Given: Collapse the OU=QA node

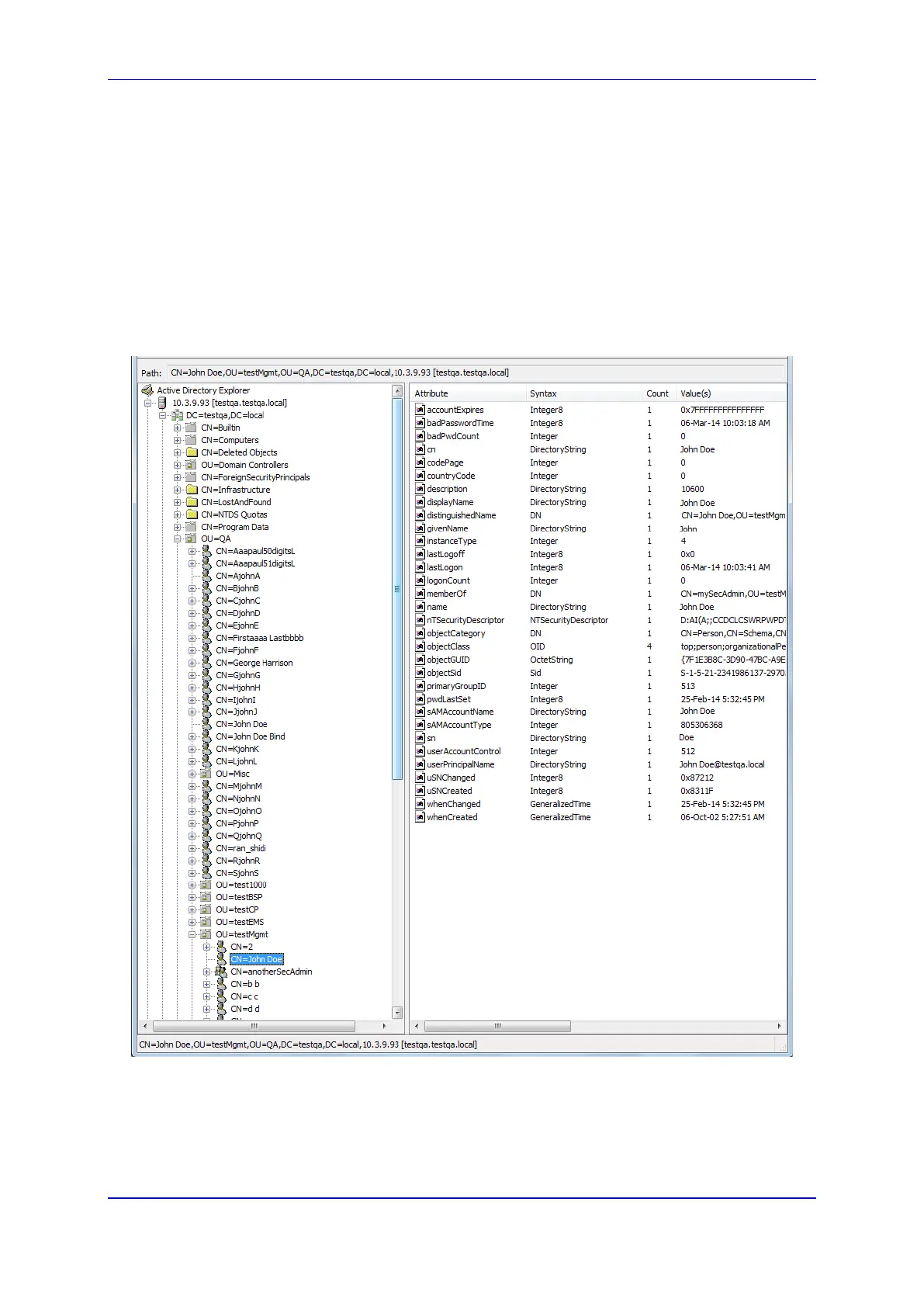Looking at the screenshot, I should [x=177, y=539].
